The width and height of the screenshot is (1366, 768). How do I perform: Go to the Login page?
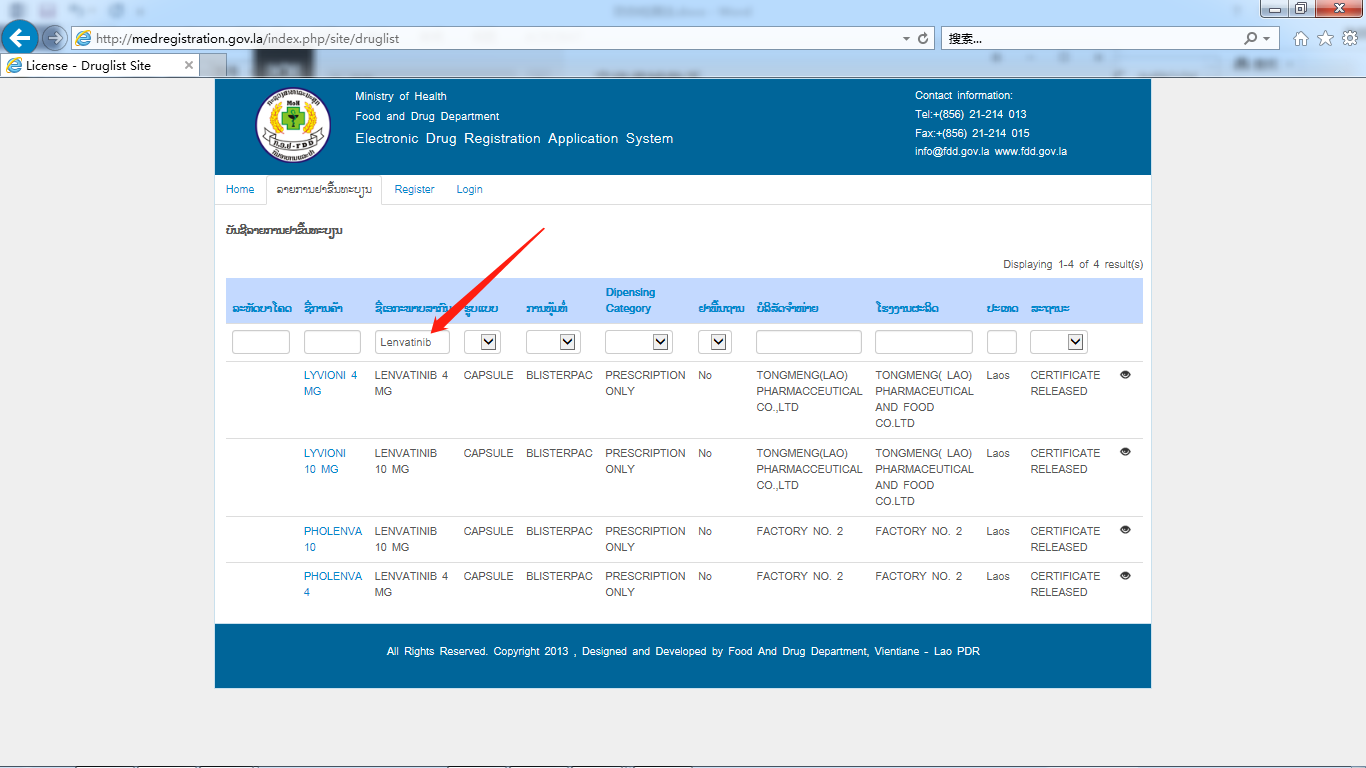469,189
